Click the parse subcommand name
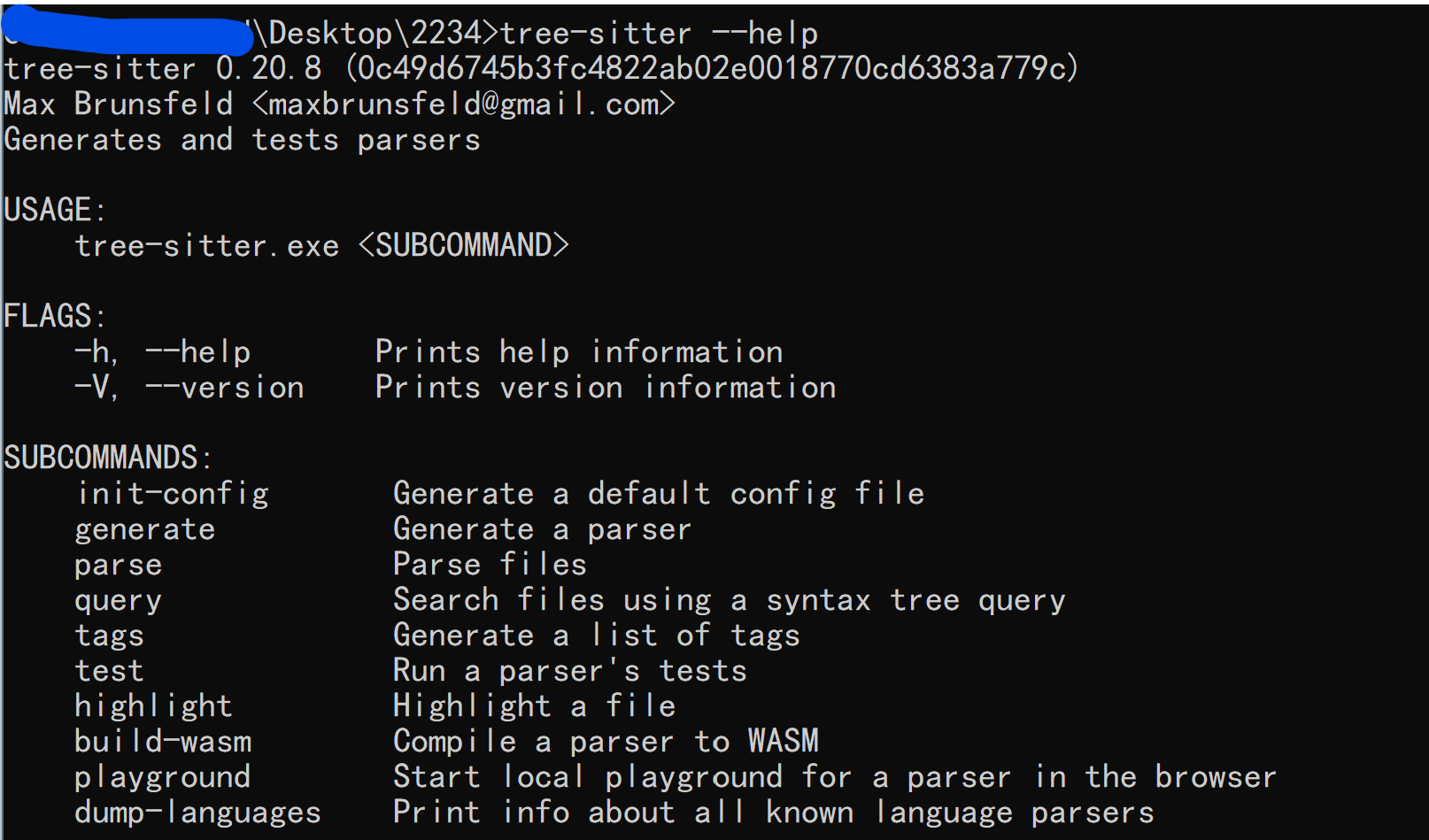The width and height of the screenshot is (1429, 840). 119,565
